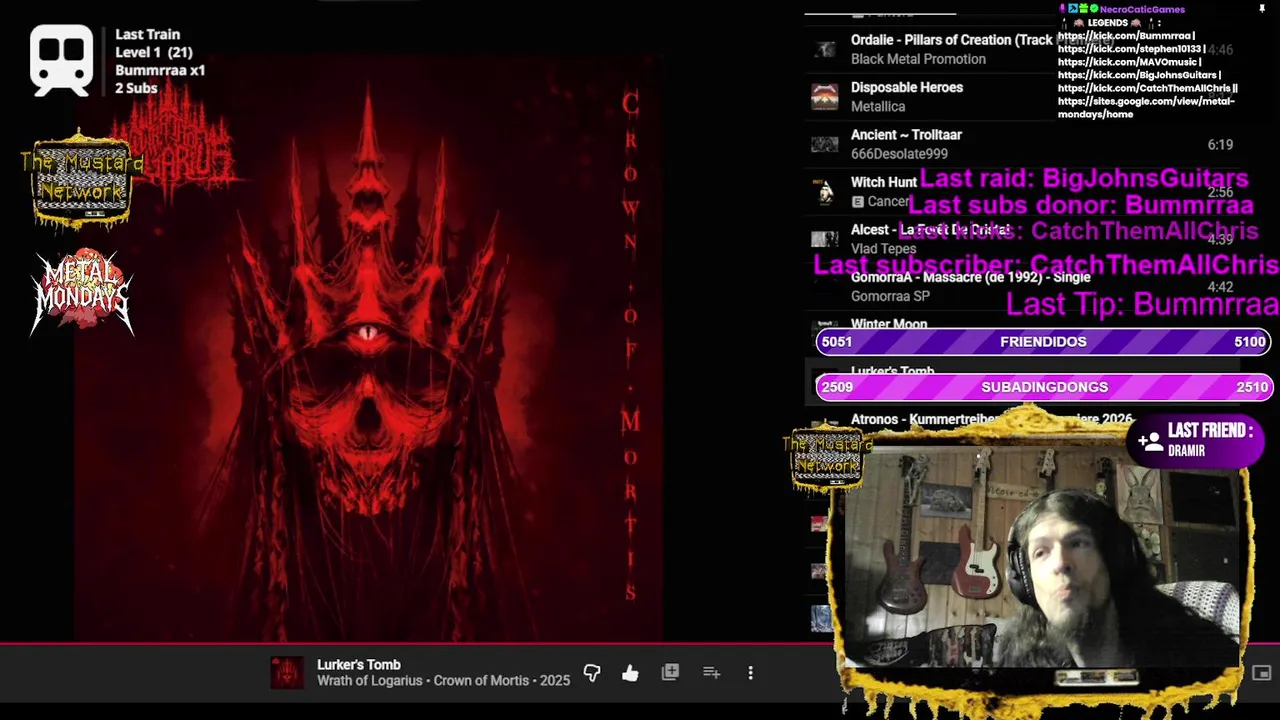
Task: Open Gomorraa SP uploader name
Action: [890, 296]
